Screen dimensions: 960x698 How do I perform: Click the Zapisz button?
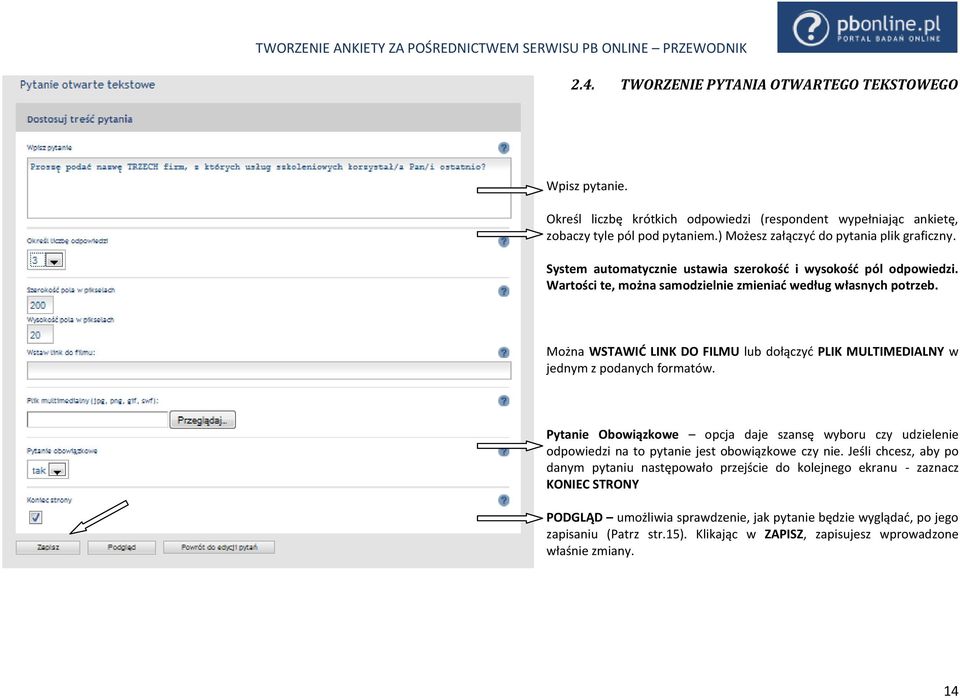[48, 547]
